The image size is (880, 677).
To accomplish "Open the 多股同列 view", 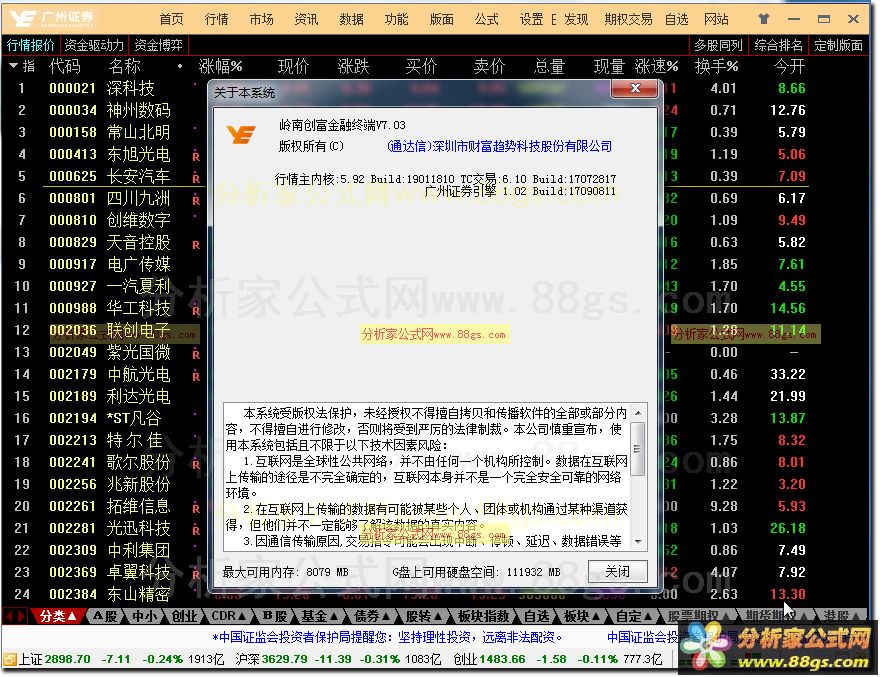I will pyautogui.click(x=718, y=45).
